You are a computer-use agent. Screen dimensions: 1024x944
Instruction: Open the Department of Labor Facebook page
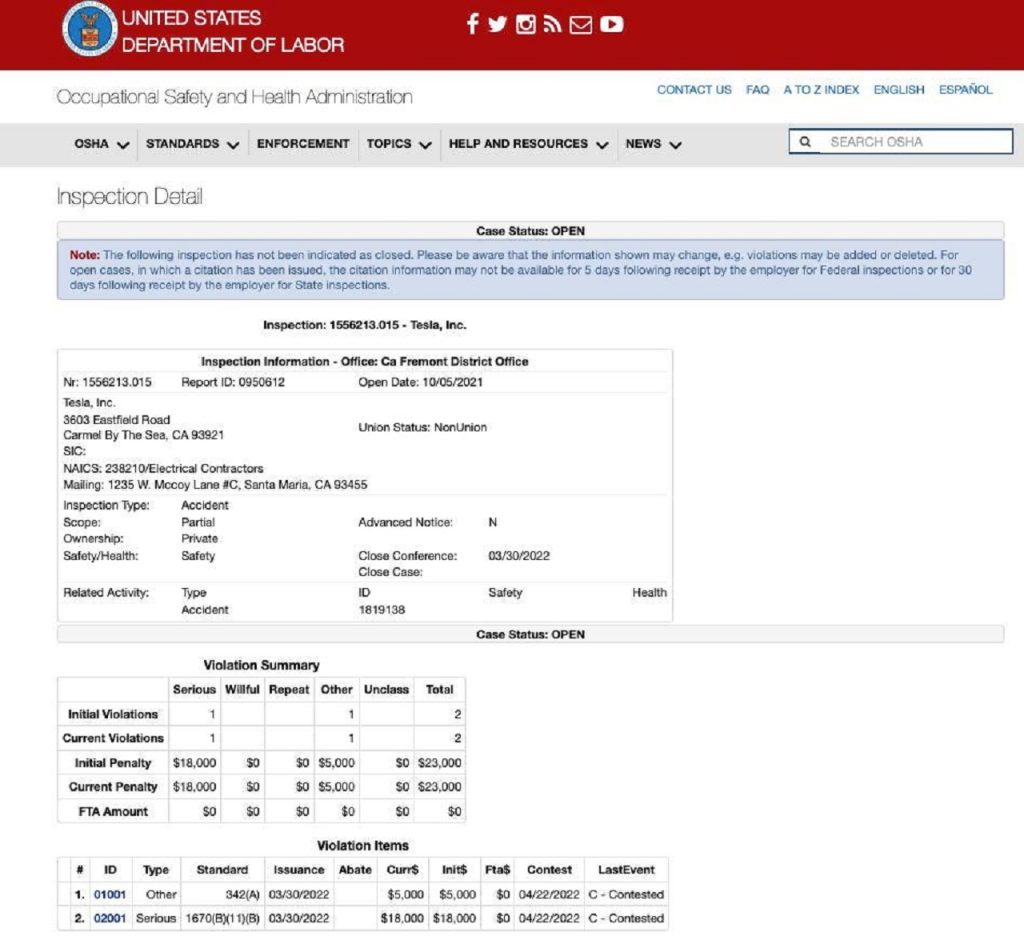coord(472,24)
